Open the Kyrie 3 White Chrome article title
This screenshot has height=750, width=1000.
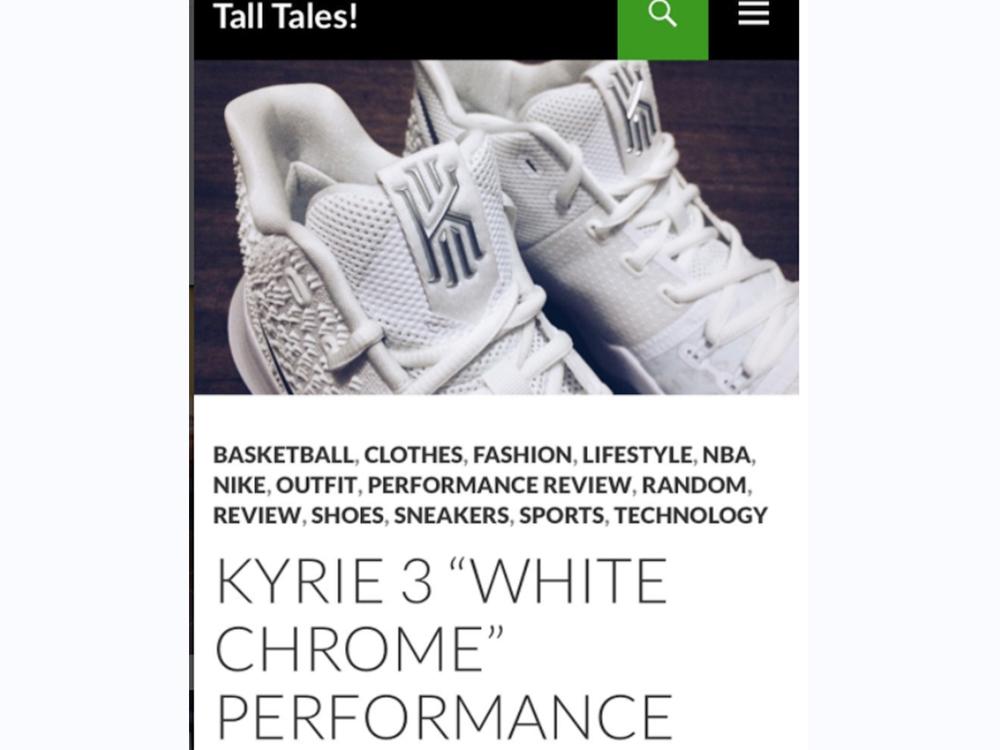(444, 648)
